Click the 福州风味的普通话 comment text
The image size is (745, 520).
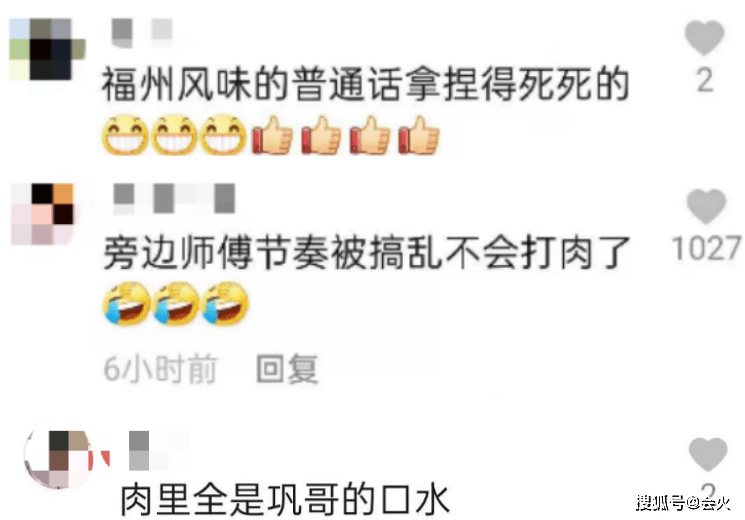click(365, 85)
